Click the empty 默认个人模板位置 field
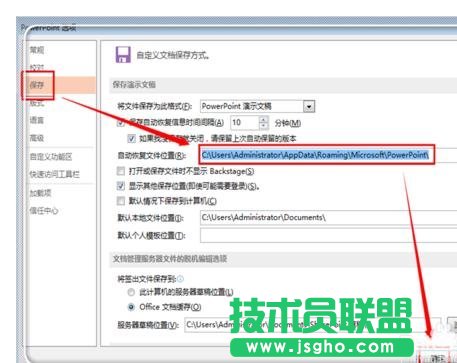457x363 pixels. coord(329,235)
